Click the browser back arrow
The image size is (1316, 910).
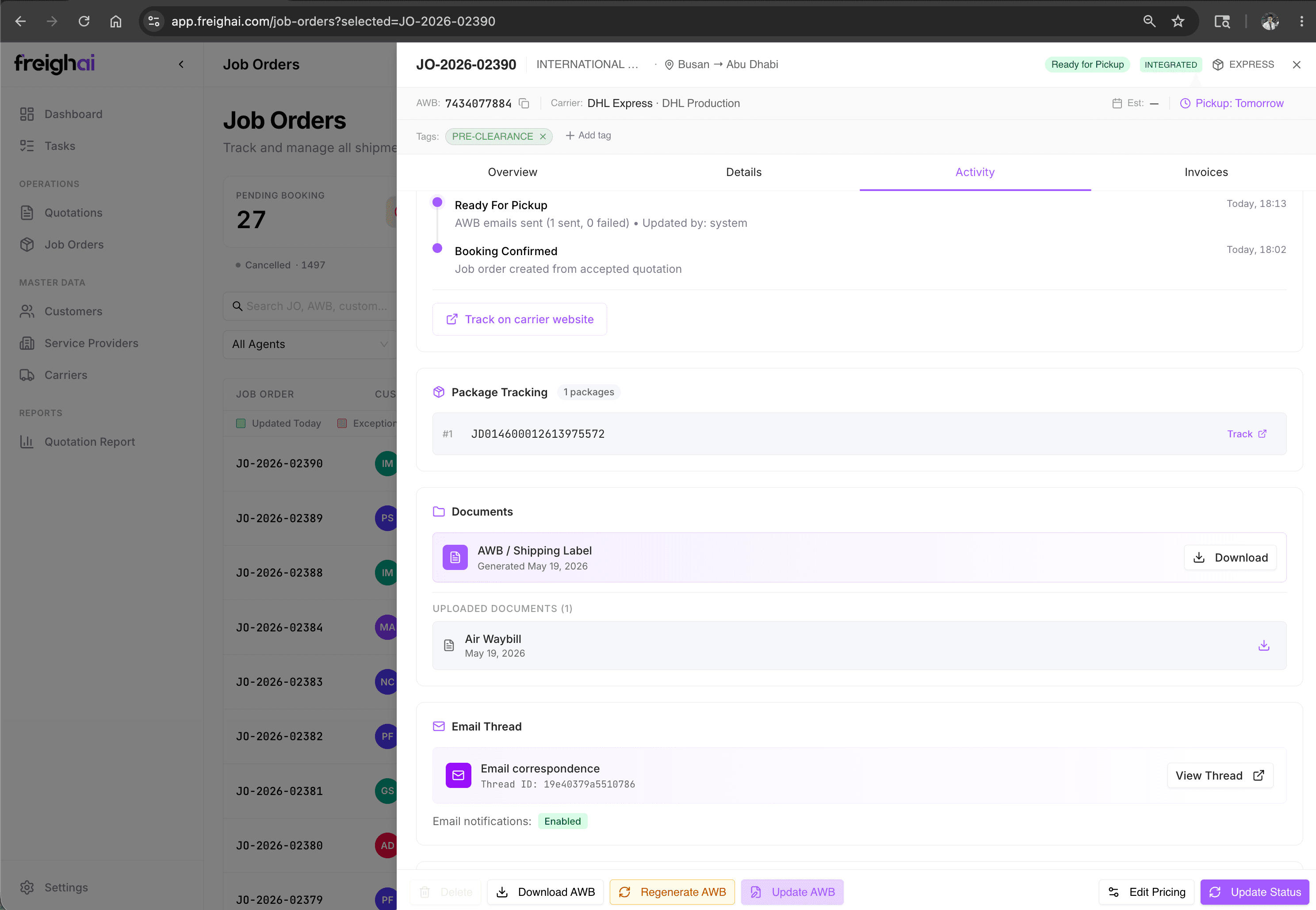tap(20, 21)
